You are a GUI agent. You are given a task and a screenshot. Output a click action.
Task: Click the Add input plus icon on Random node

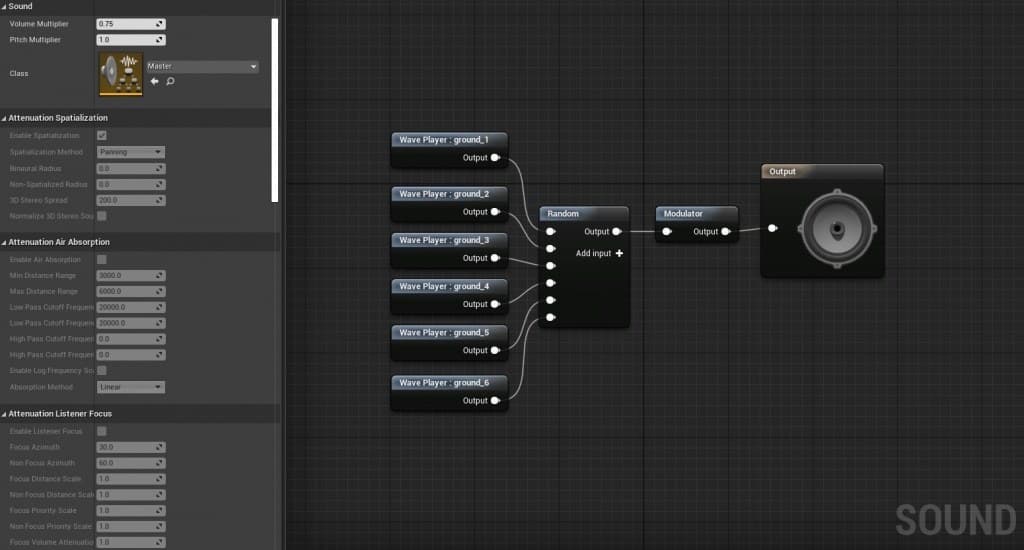click(619, 253)
